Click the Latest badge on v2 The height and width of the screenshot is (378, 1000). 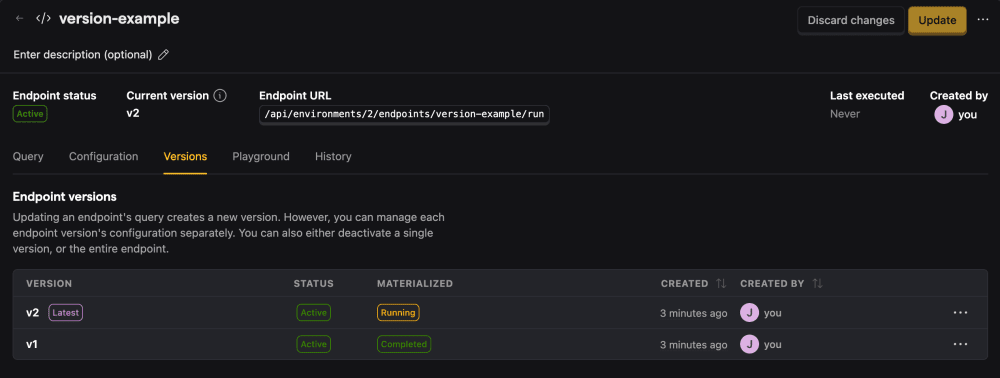click(x=66, y=313)
